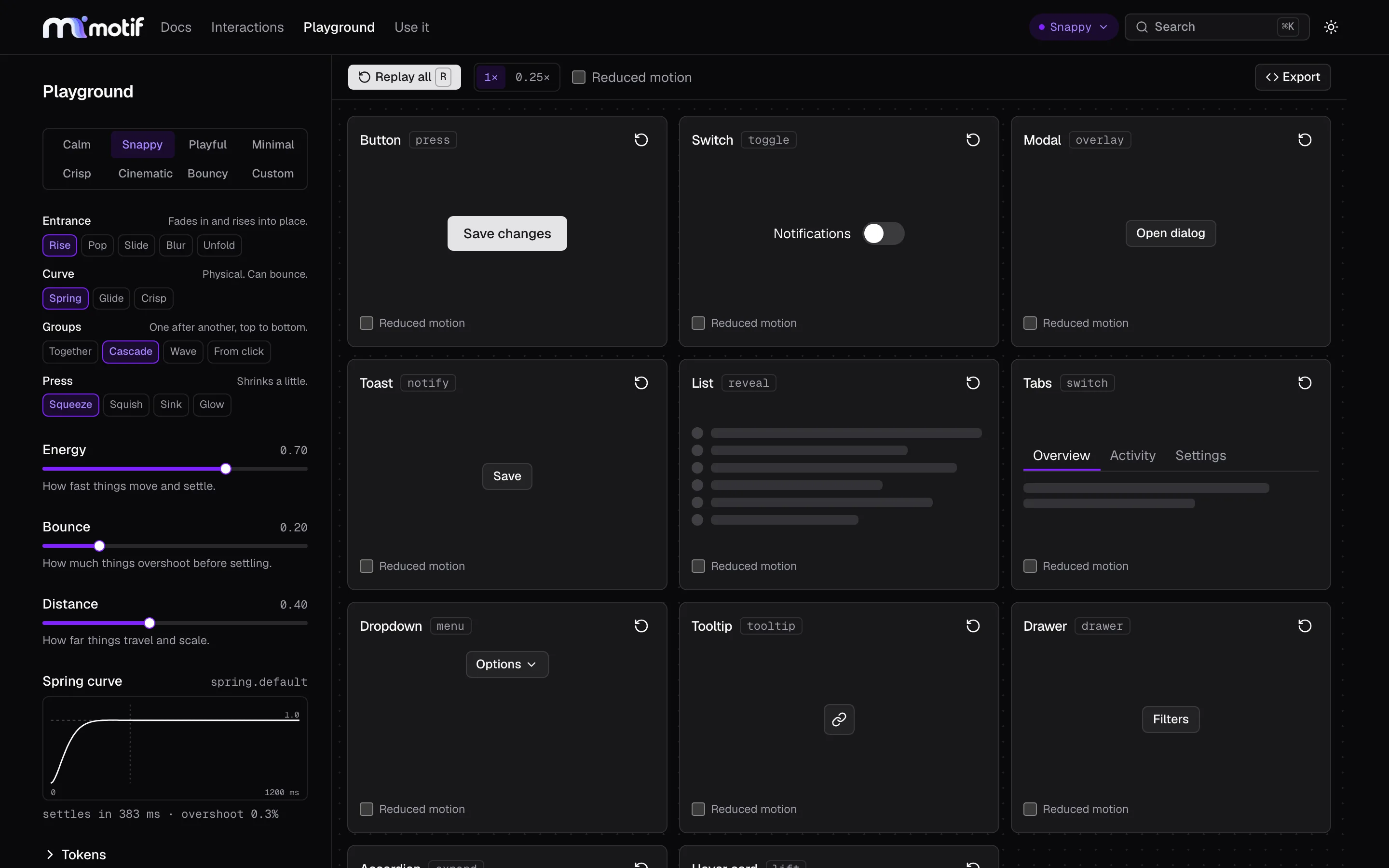Switch to the Settings tab in Tabs card
Image resolution: width=1389 pixels, height=868 pixels.
(1200, 455)
